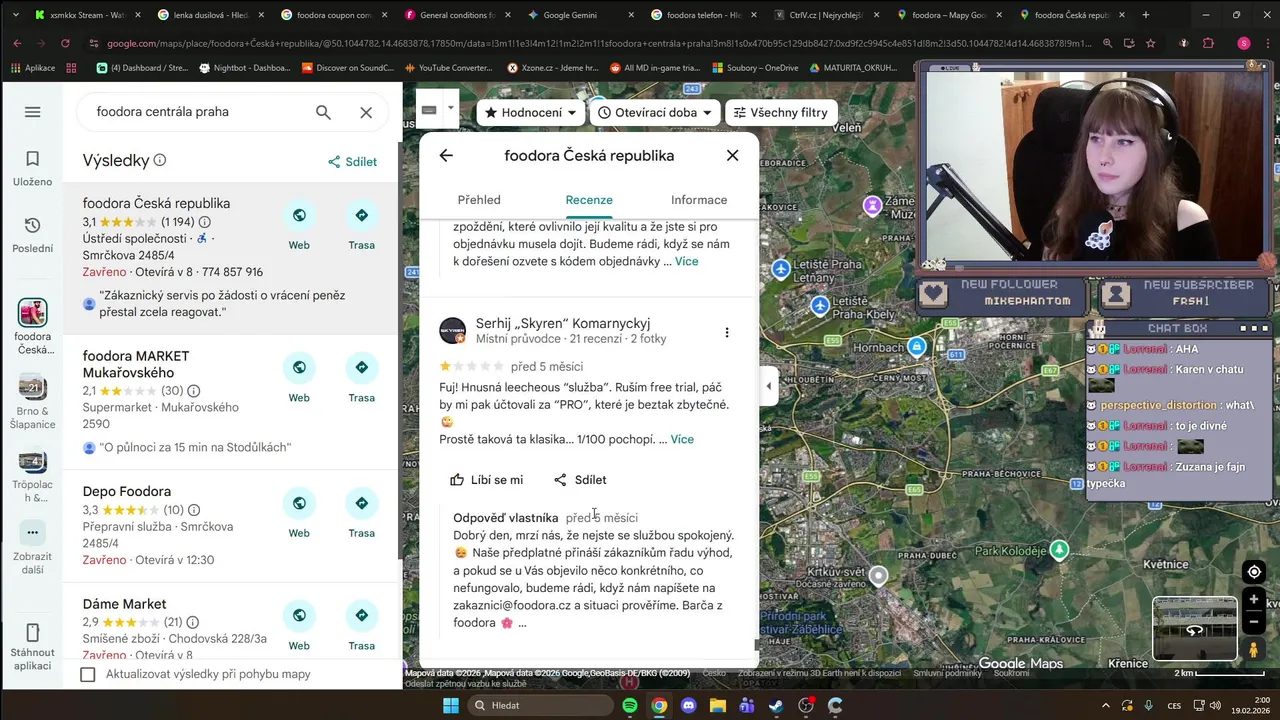Click the Park Koloděje map marker
Viewport: 1280px width, 720px height.
point(1059,549)
